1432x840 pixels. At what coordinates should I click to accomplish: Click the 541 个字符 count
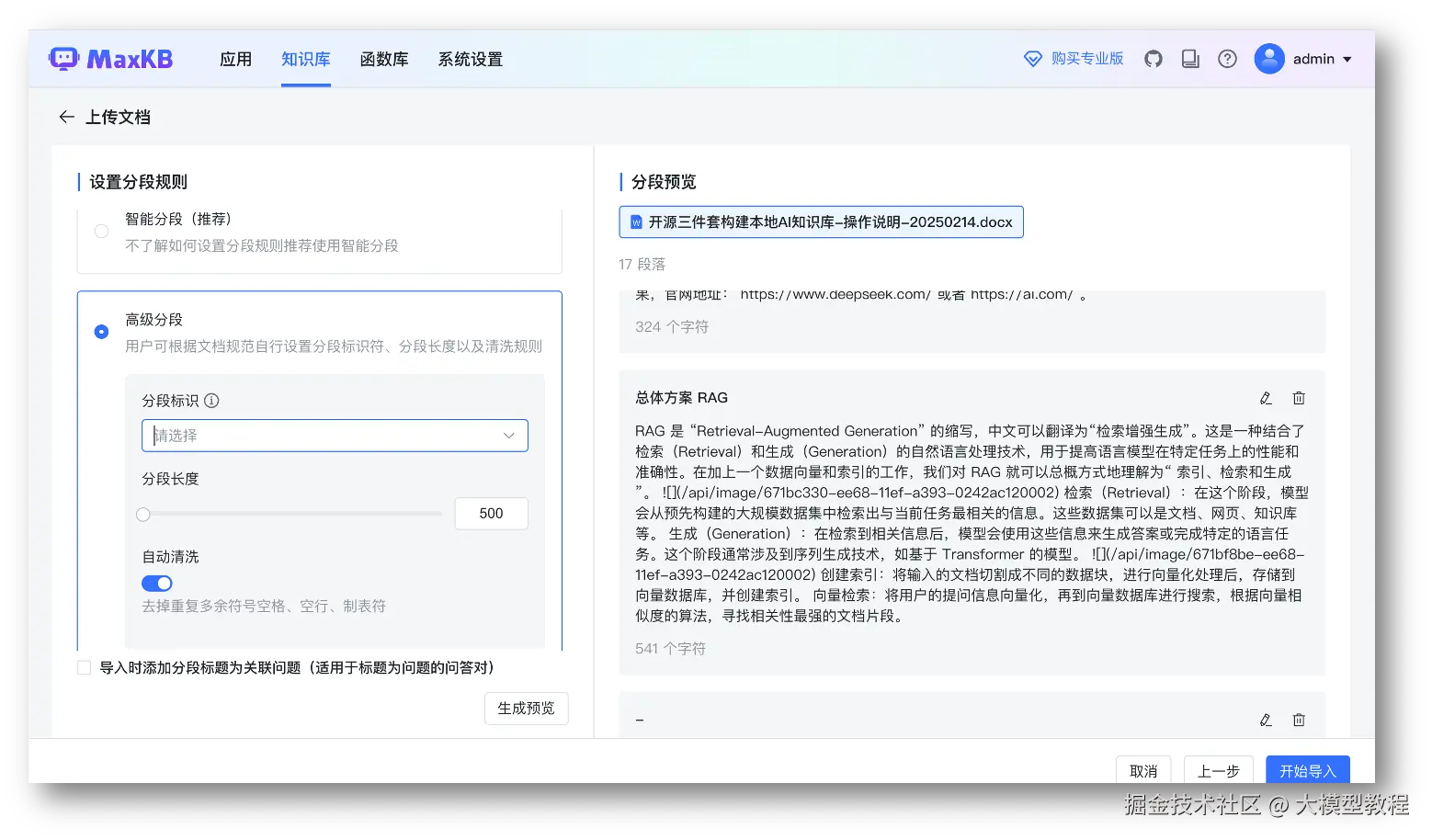pyautogui.click(x=670, y=649)
